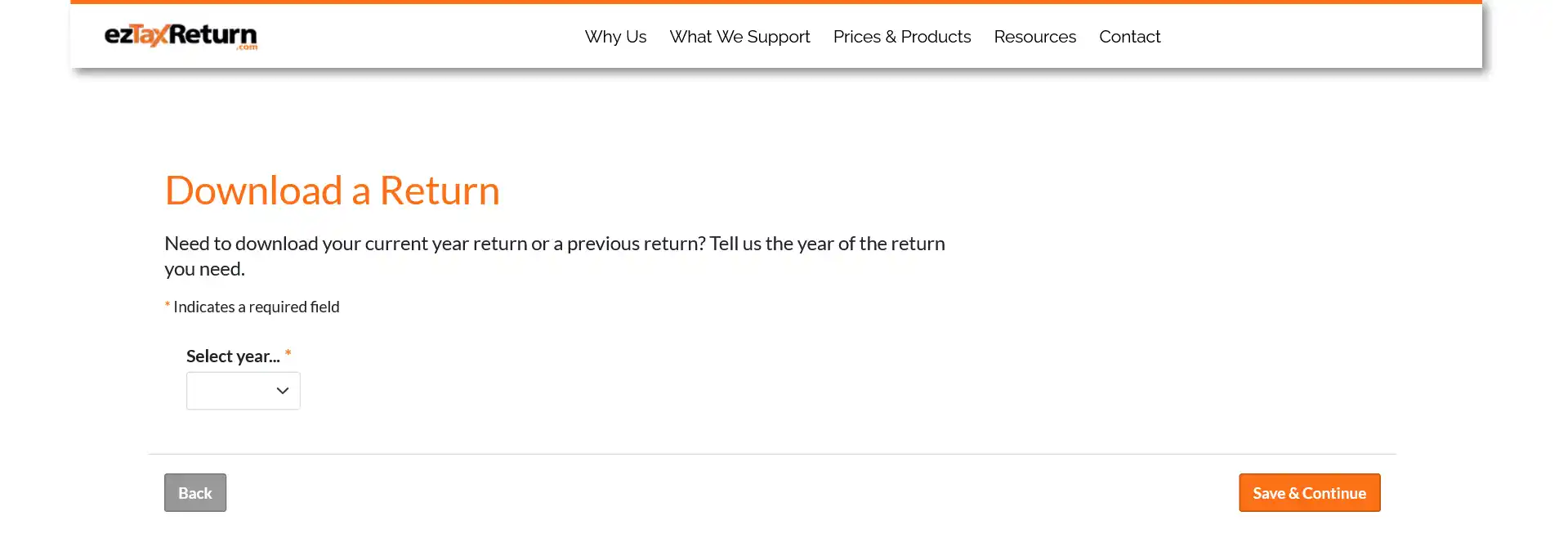
Task: Click the orange stripe atop the header
Action: 775,2
